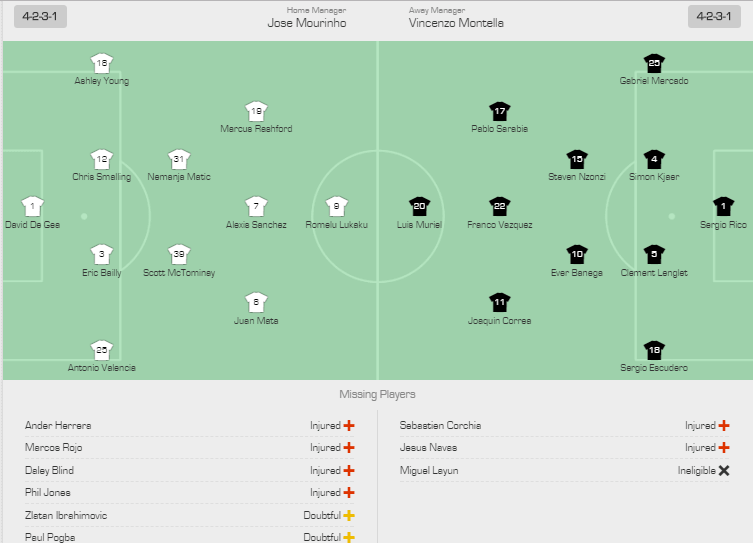Select the Sebastien Corchia missing player row
This screenshot has width=753, height=543.
tap(565, 425)
